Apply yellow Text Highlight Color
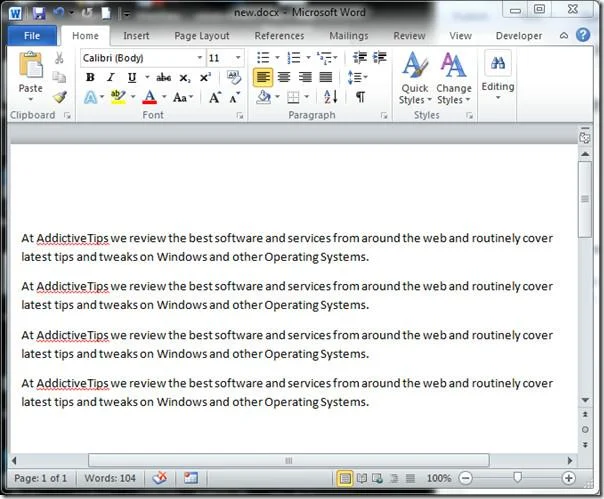The image size is (604, 499). [118, 97]
